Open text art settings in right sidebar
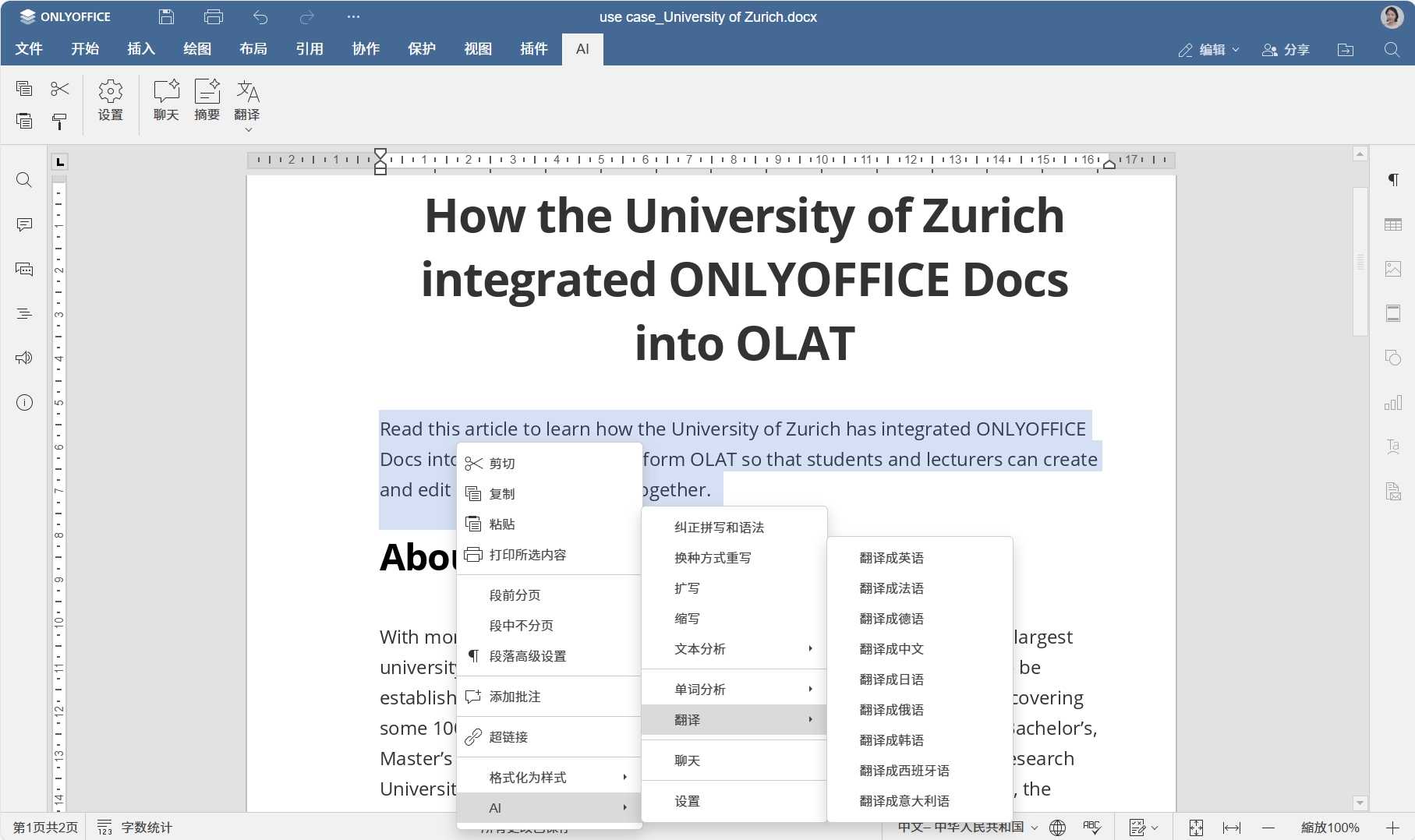The width and height of the screenshot is (1415, 840). pyautogui.click(x=1393, y=446)
